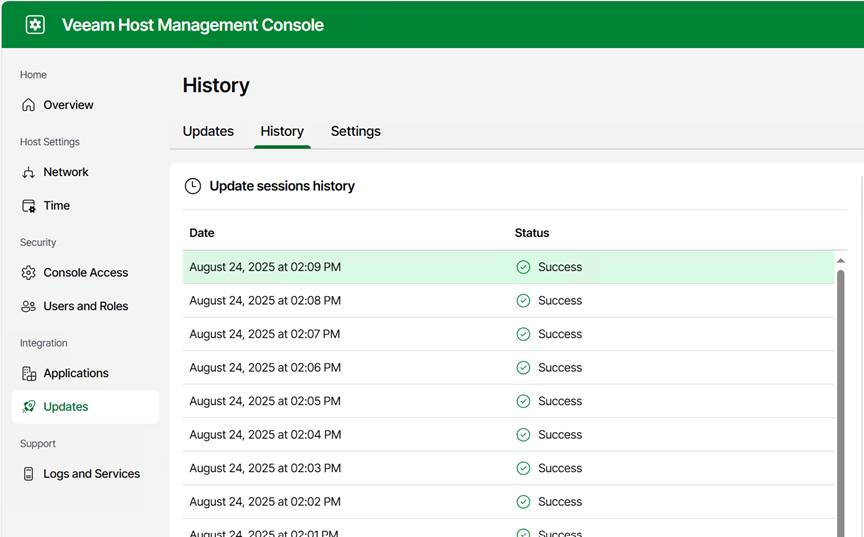Go to Network settings

pyautogui.click(x=85, y=172)
